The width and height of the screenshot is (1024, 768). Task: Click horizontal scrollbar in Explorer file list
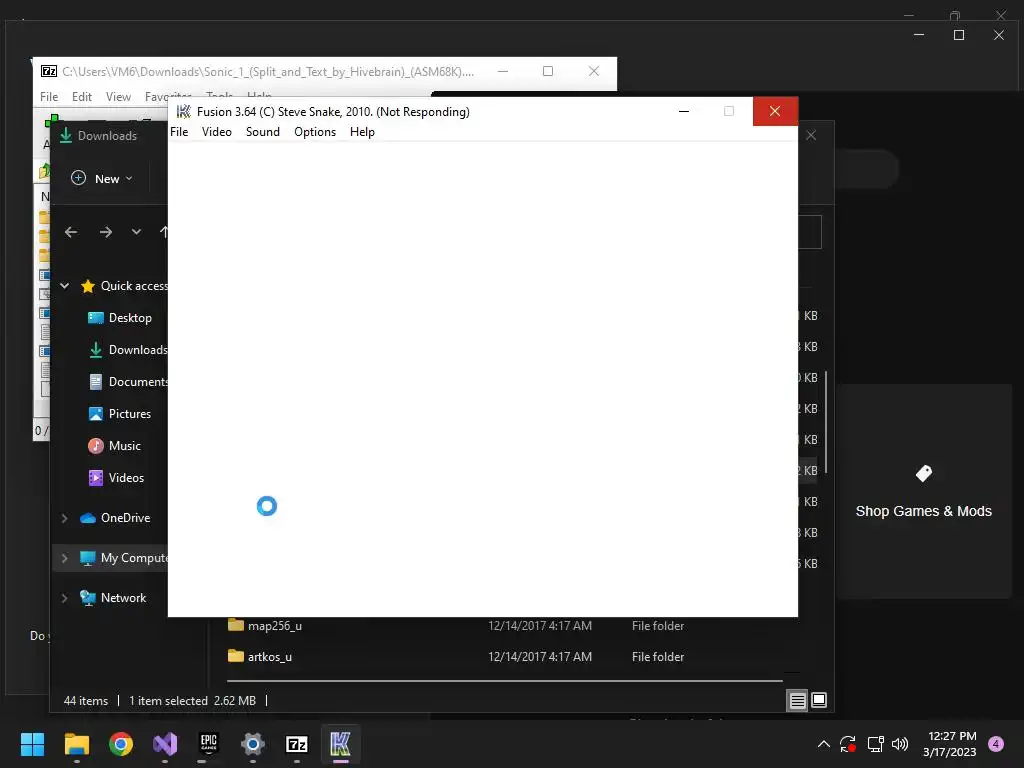pos(505,680)
